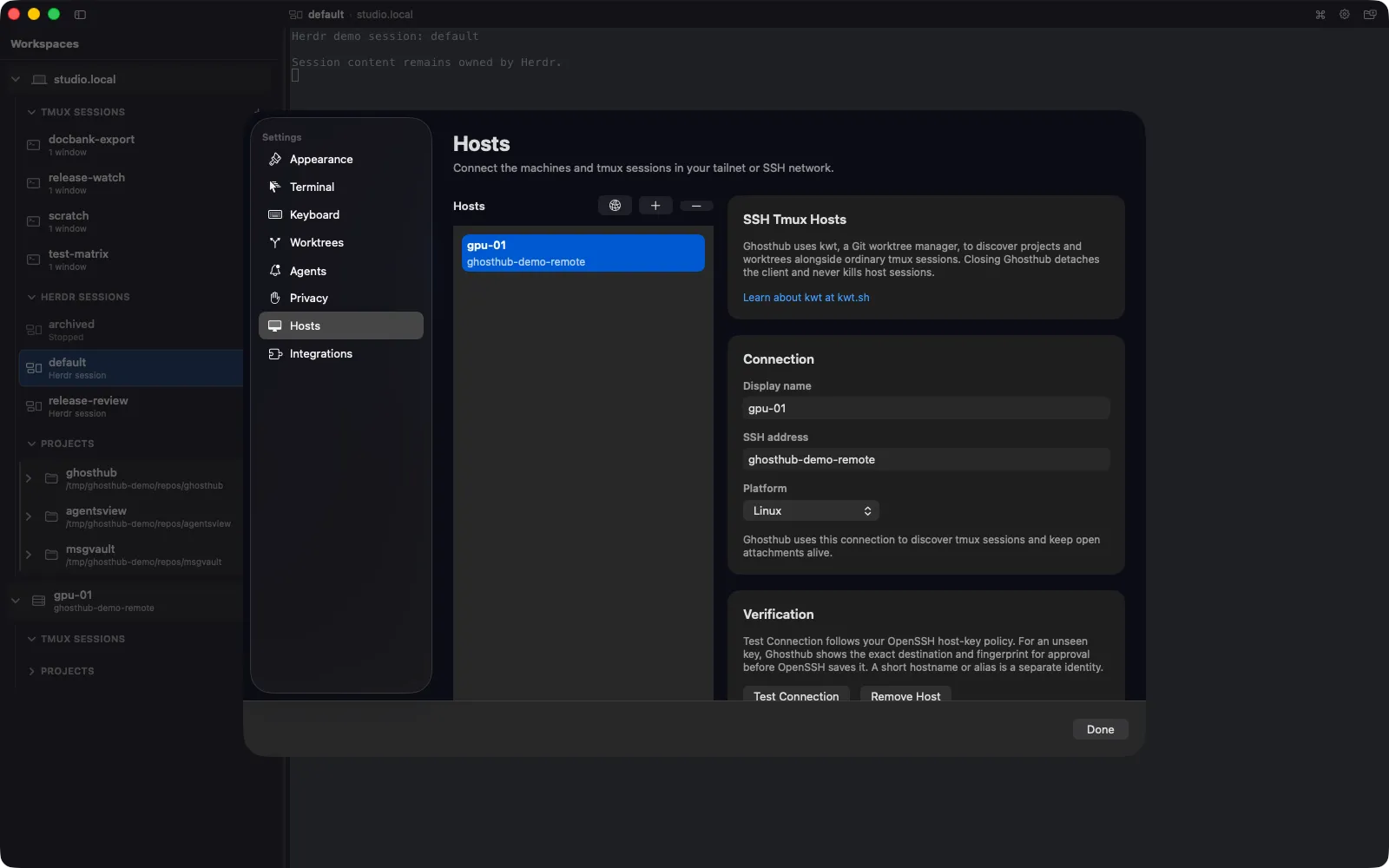The height and width of the screenshot is (868, 1389).
Task: Click the Done button
Action: pos(1100,730)
